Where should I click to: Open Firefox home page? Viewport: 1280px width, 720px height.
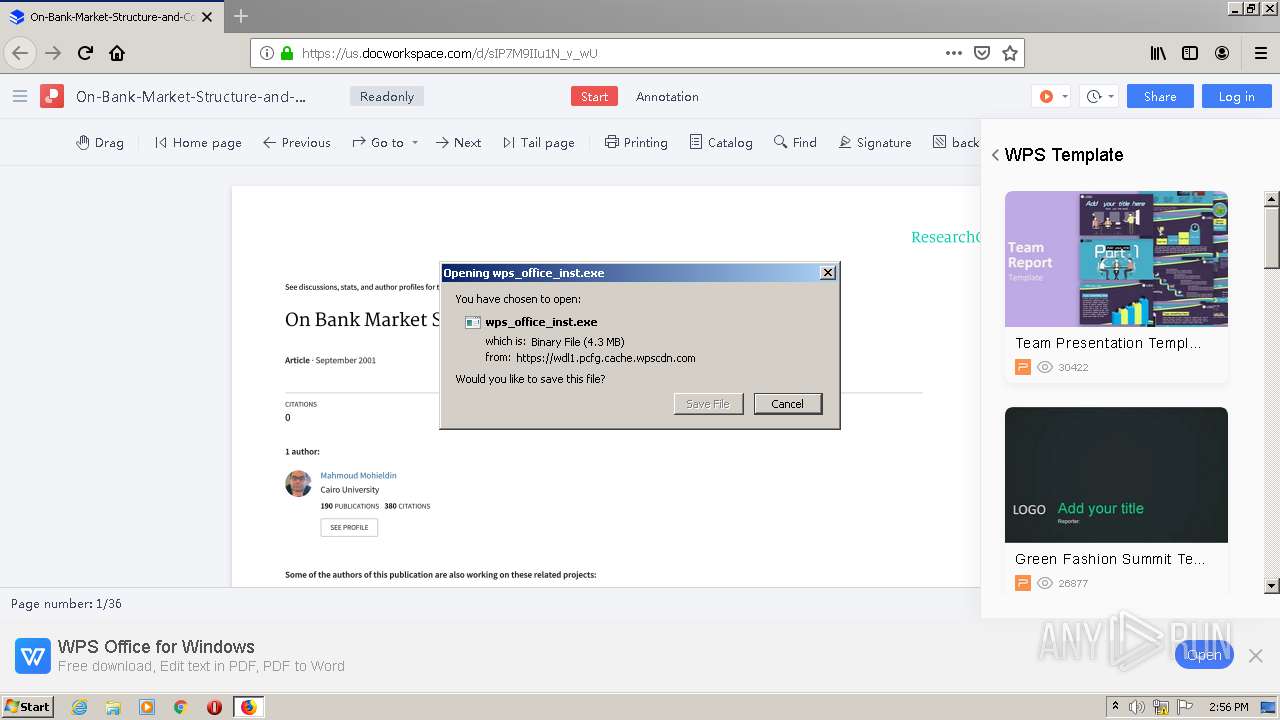point(117,53)
